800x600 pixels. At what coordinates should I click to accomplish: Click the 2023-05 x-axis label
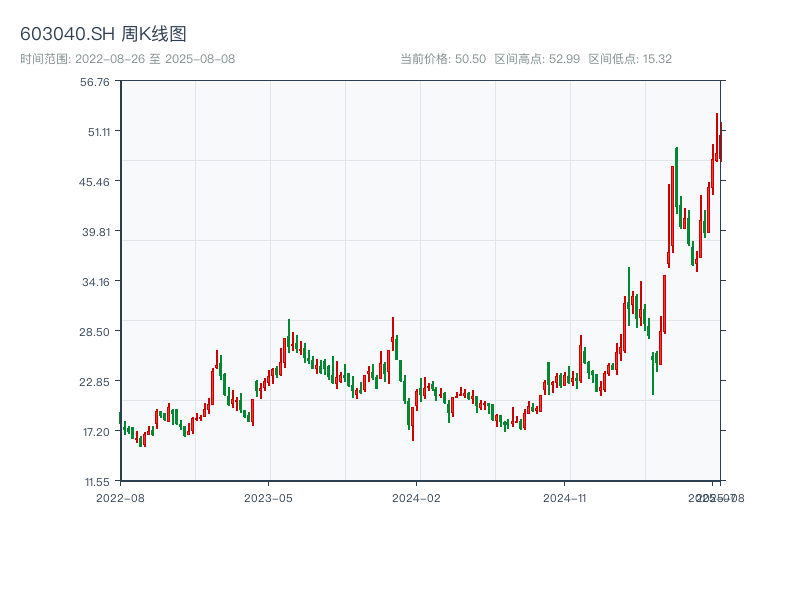[268, 498]
